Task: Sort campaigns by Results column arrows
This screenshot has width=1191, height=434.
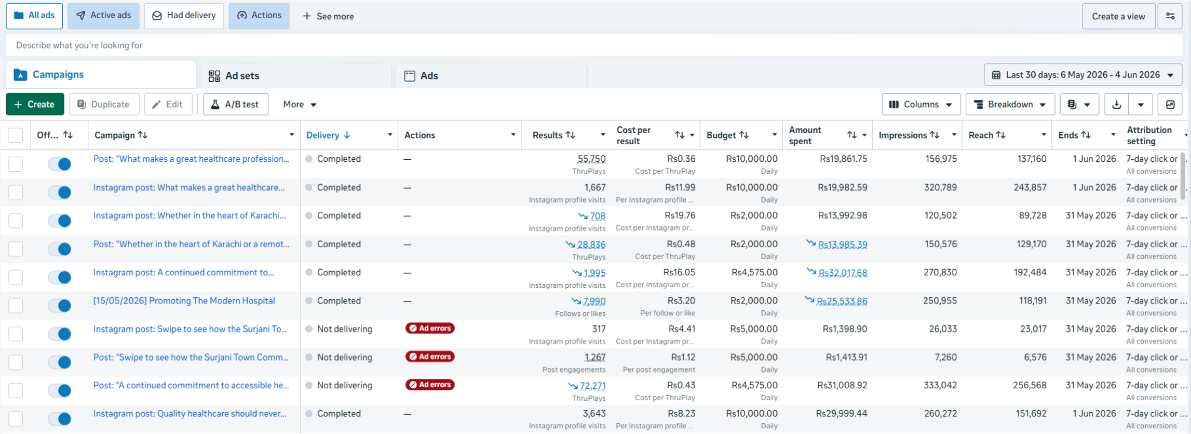Action: (x=569, y=135)
